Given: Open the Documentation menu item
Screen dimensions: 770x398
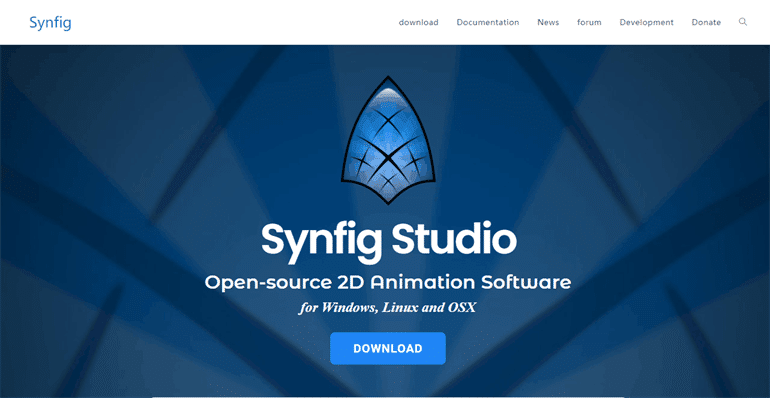Looking at the screenshot, I should point(488,22).
